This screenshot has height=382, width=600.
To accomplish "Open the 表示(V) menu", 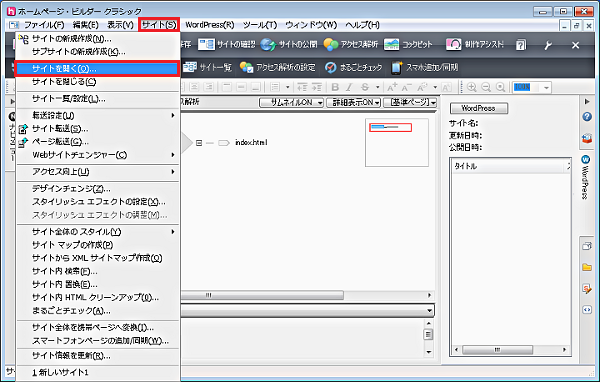I will (120, 25).
